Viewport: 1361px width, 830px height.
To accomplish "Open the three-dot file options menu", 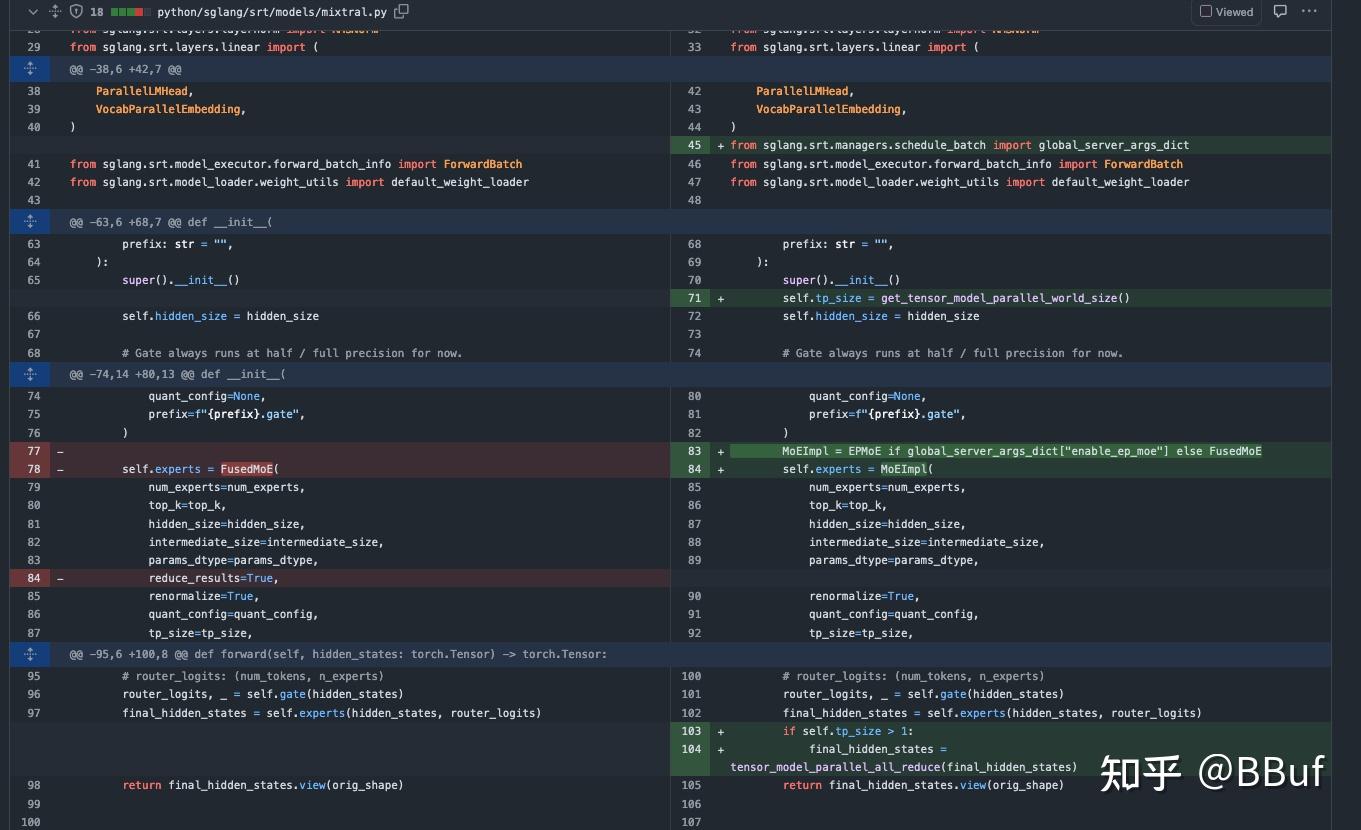I will tap(1309, 12).
